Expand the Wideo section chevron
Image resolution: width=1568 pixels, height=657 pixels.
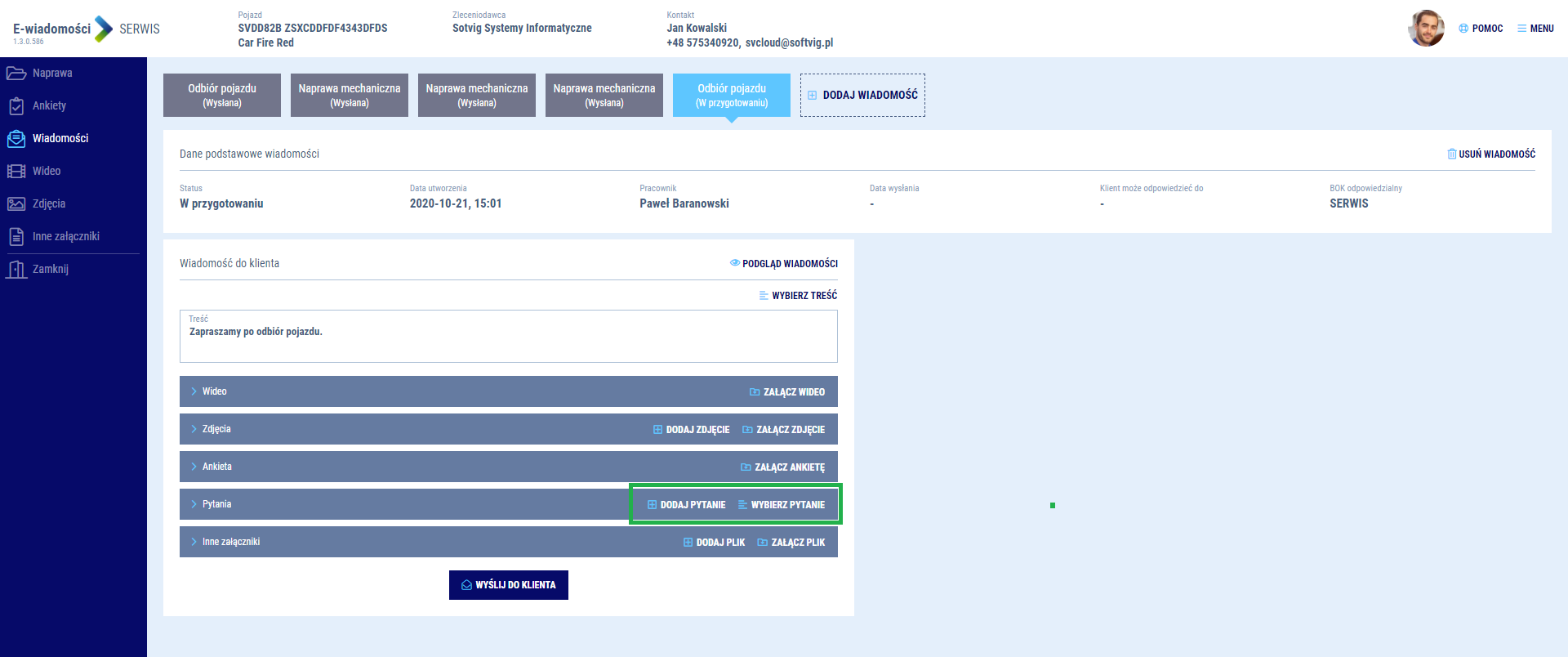[194, 391]
